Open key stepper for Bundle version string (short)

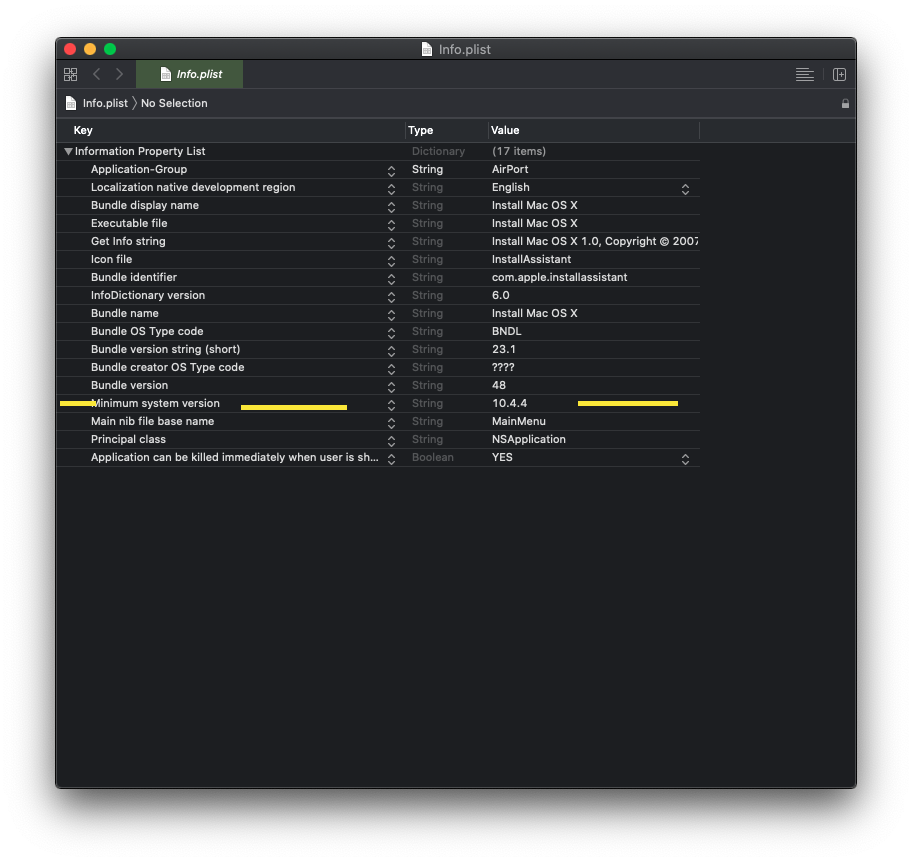point(391,351)
